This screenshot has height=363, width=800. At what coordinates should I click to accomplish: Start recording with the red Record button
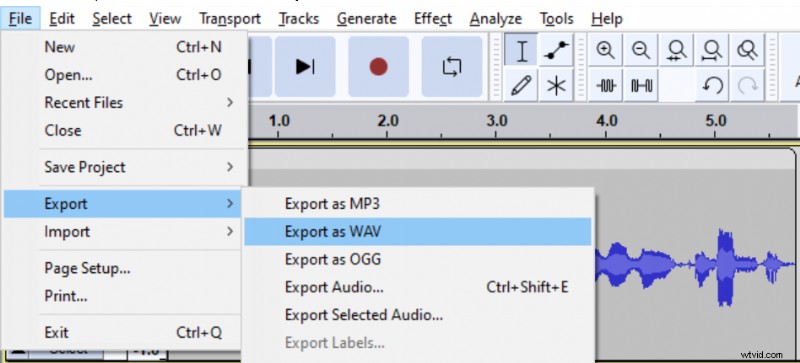[x=378, y=66]
